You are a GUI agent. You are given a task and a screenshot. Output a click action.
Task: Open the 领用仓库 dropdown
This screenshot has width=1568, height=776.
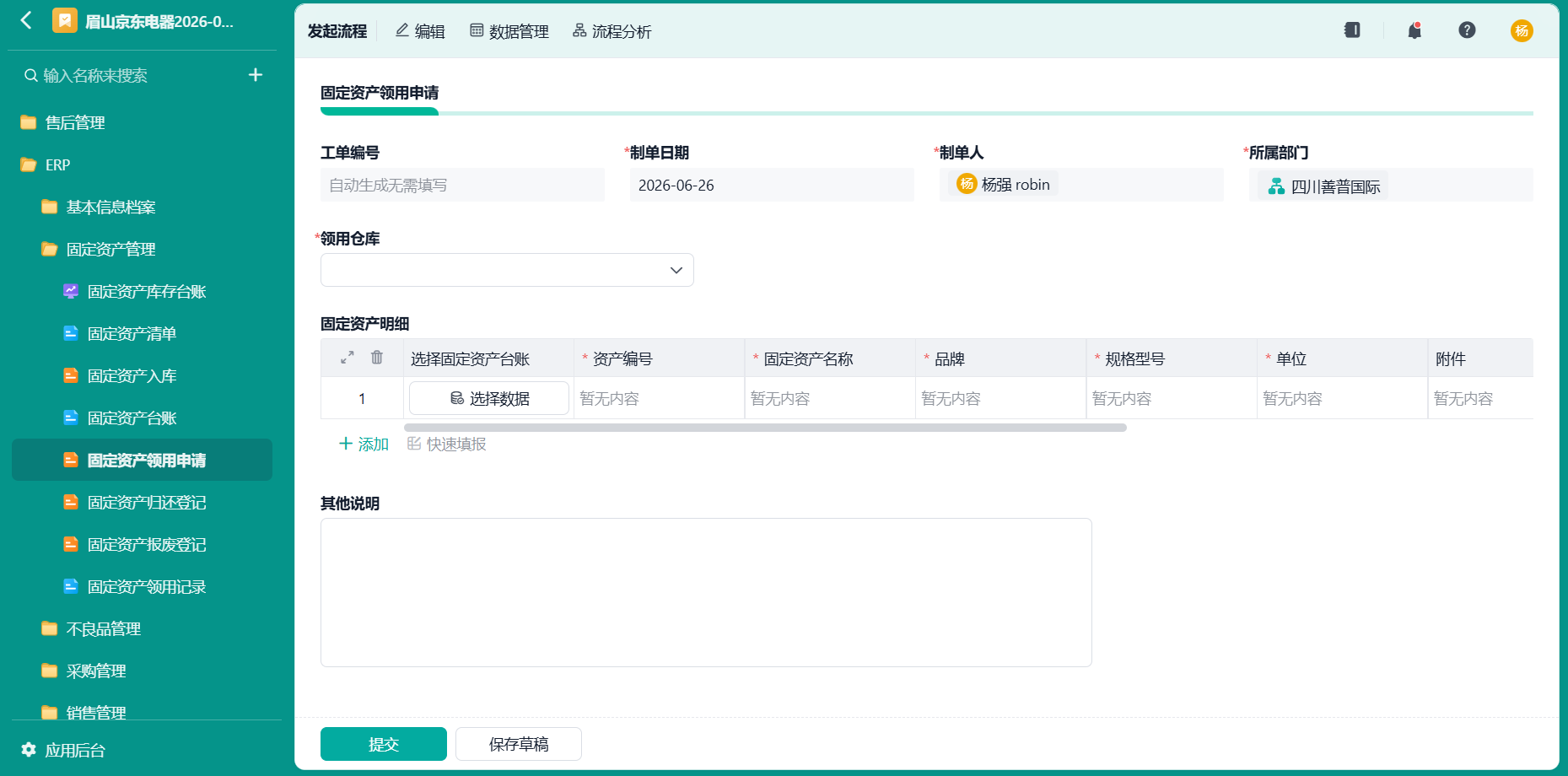click(x=507, y=270)
